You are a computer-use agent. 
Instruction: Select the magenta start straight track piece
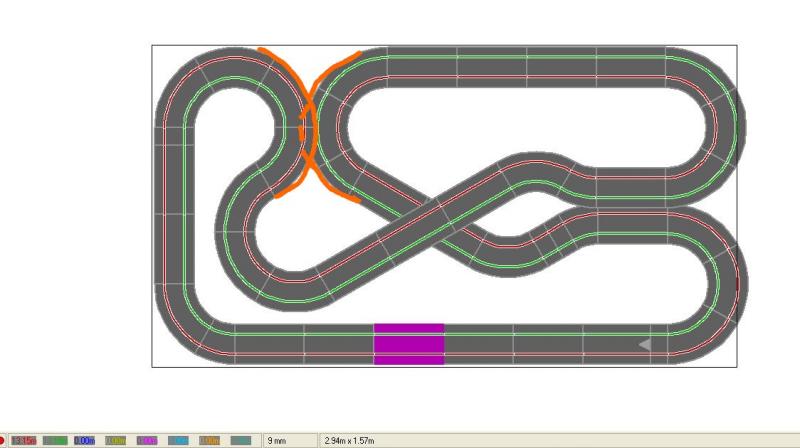[x=409, y=343]
